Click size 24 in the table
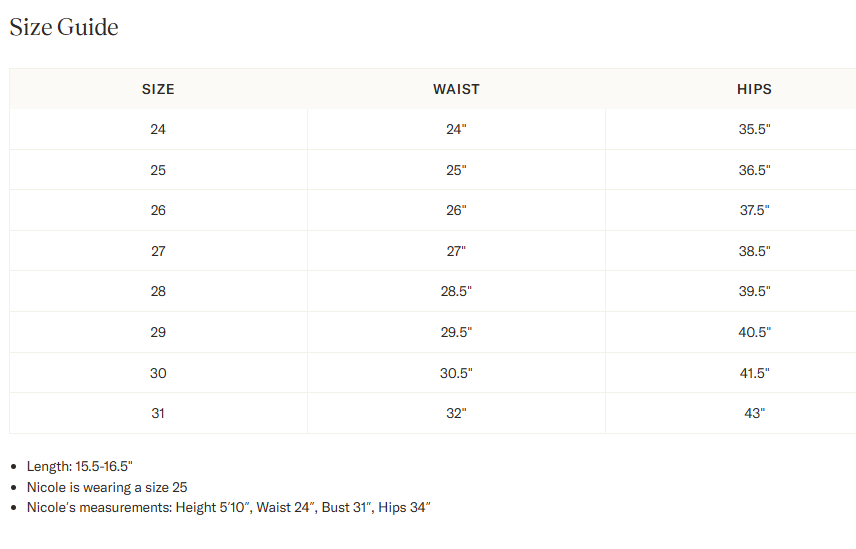856x549 pixels. [x=158, y=129]
